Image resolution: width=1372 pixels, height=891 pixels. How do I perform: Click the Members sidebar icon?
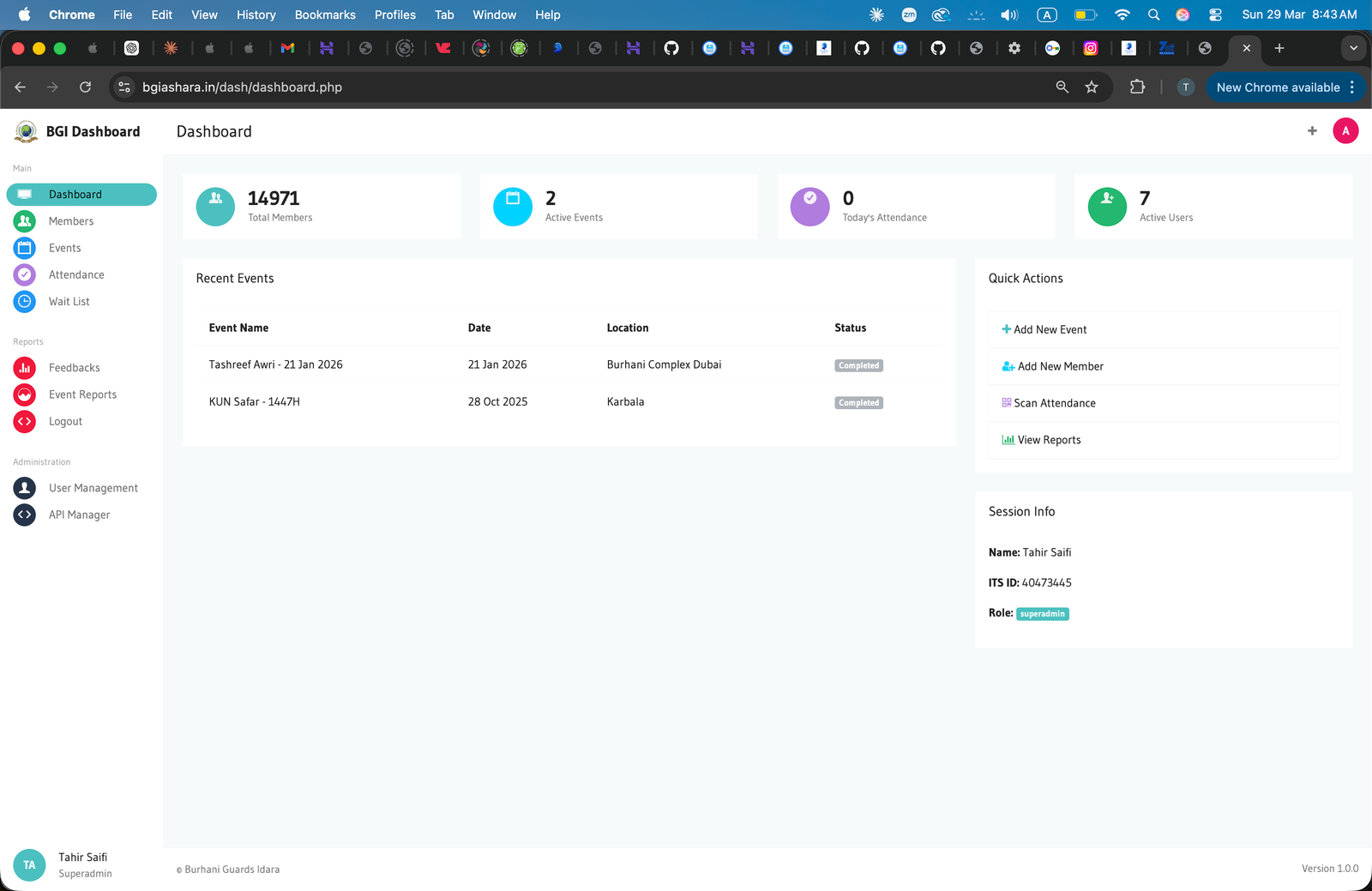(25, 221)
